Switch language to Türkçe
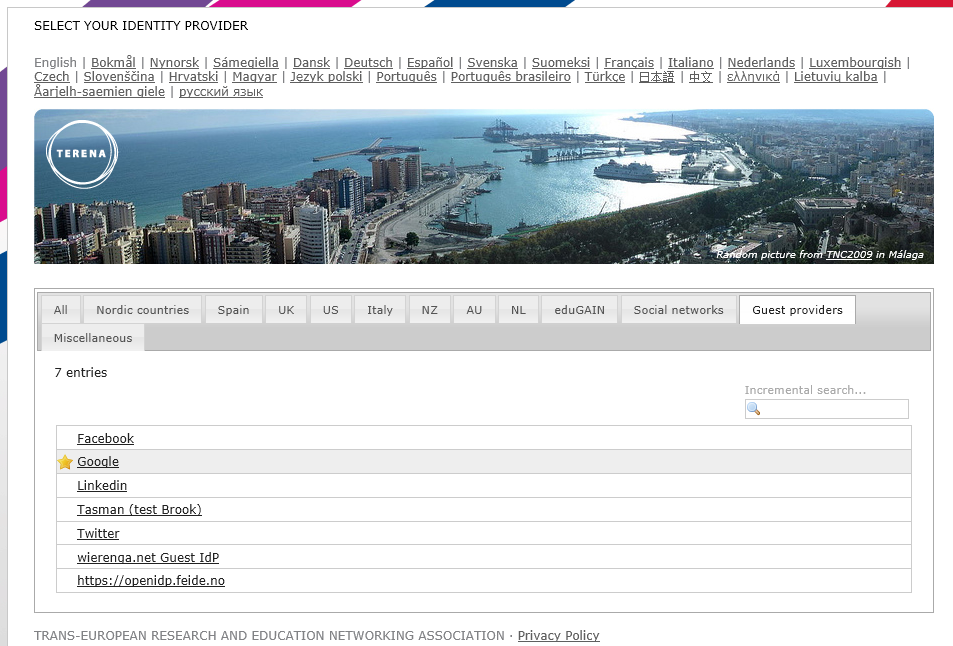Screen dimensions: 953x646 pos(605,77)
